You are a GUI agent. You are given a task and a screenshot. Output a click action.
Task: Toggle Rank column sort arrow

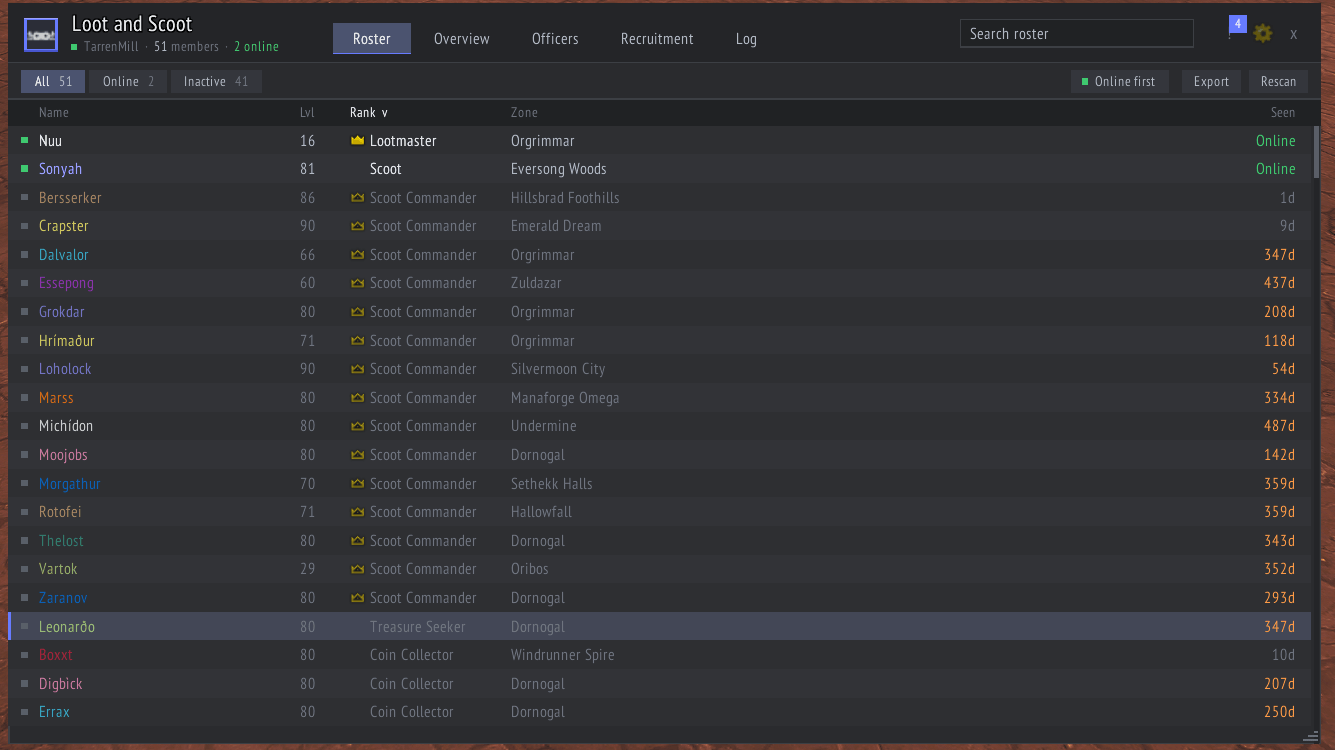385,113
